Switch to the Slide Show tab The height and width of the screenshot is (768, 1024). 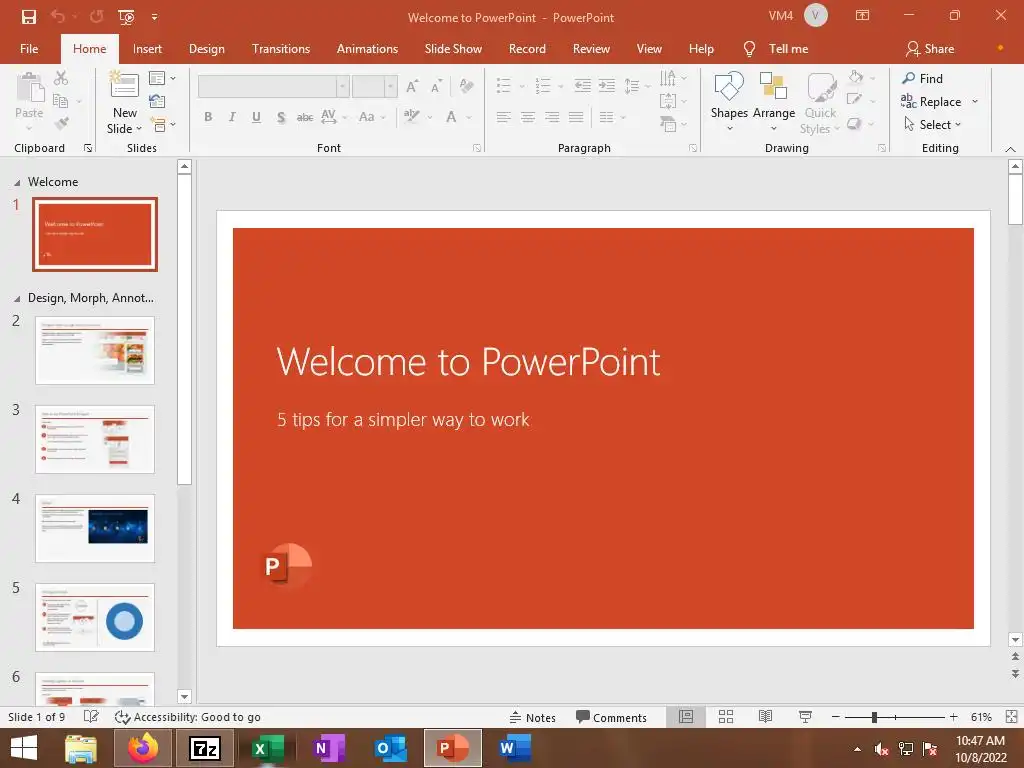click(x=453, y=49)
